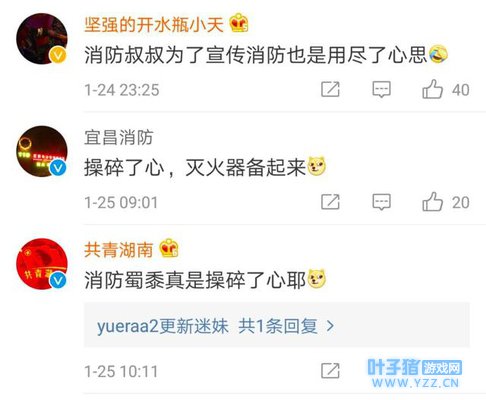Click the like count 20
Screen dimensions: 486x400
[x=461, y=203]
